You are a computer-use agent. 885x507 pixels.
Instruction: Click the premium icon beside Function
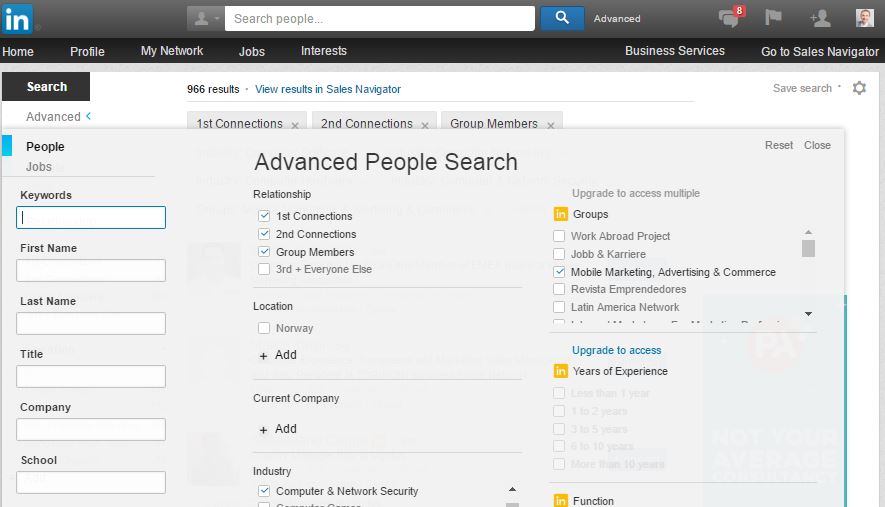pos(560,500)
